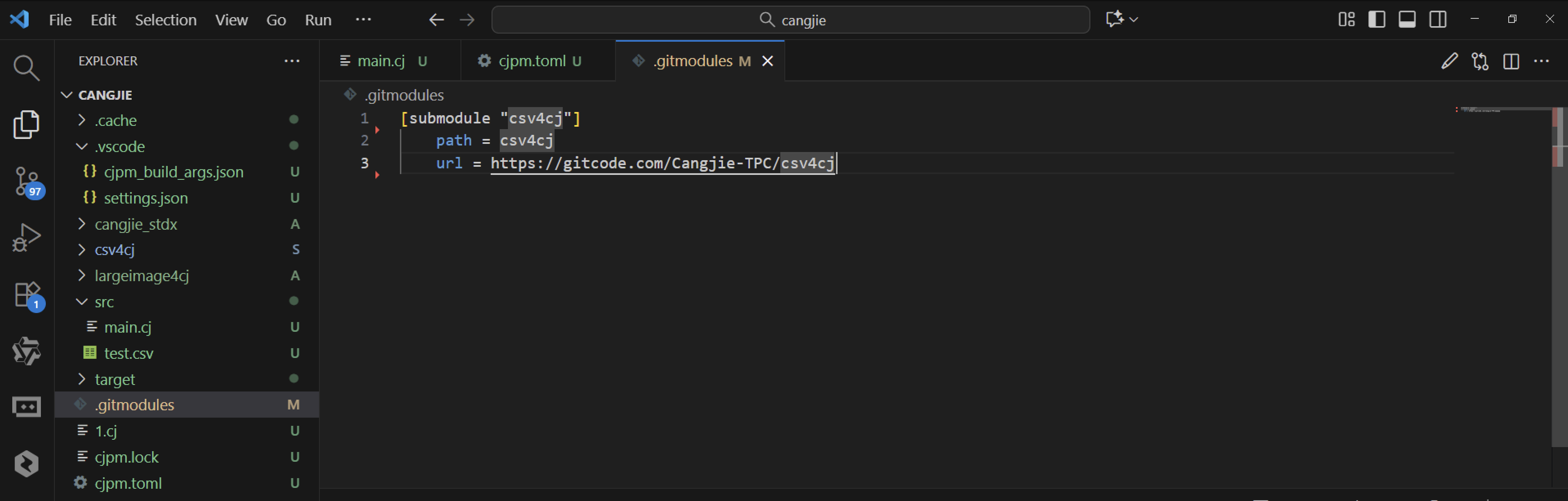Open the Copilot chat dropdown in title bar
Viewport: 1568px width, 501px height.
click(x=1133, y=20)
